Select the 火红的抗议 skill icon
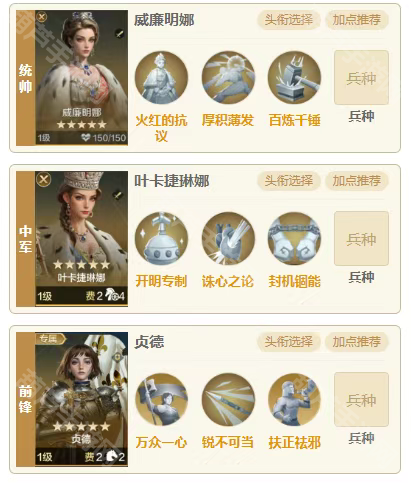Image resolution: width=411 pixels, height=483 pixels. (x=161, y=78)
